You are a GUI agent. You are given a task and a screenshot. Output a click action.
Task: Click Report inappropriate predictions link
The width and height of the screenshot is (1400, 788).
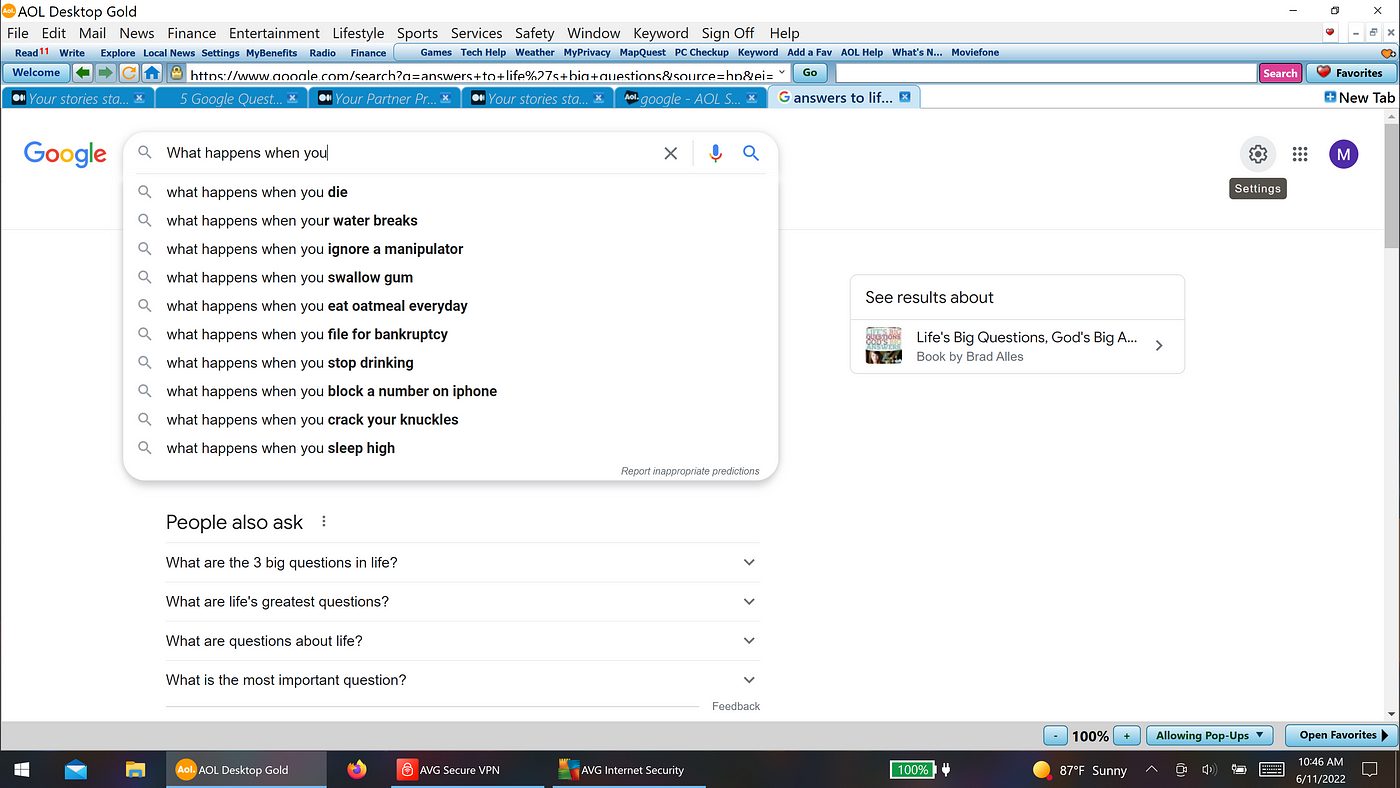(690, 471)
